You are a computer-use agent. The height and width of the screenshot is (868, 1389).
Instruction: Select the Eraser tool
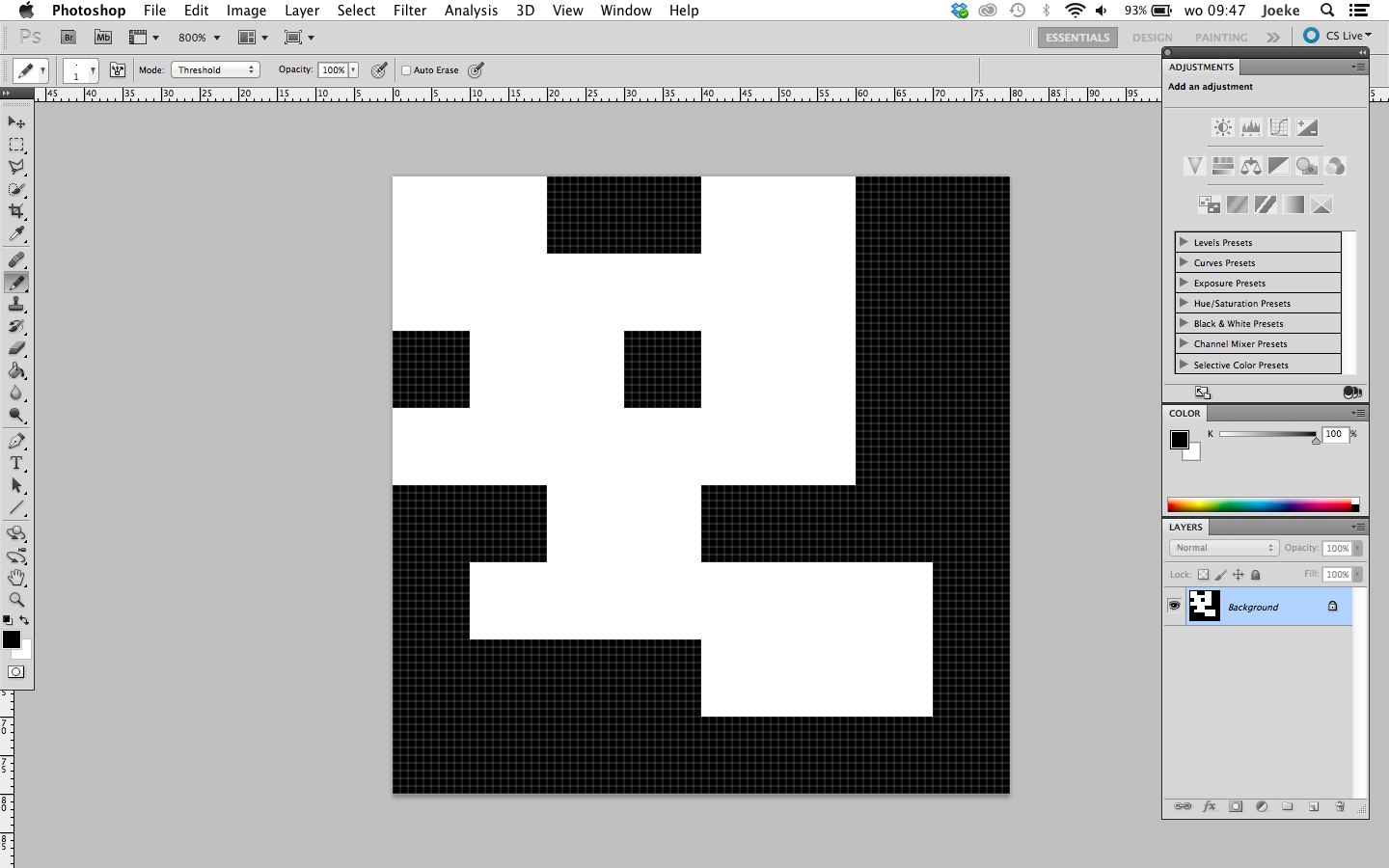[16, 348]
